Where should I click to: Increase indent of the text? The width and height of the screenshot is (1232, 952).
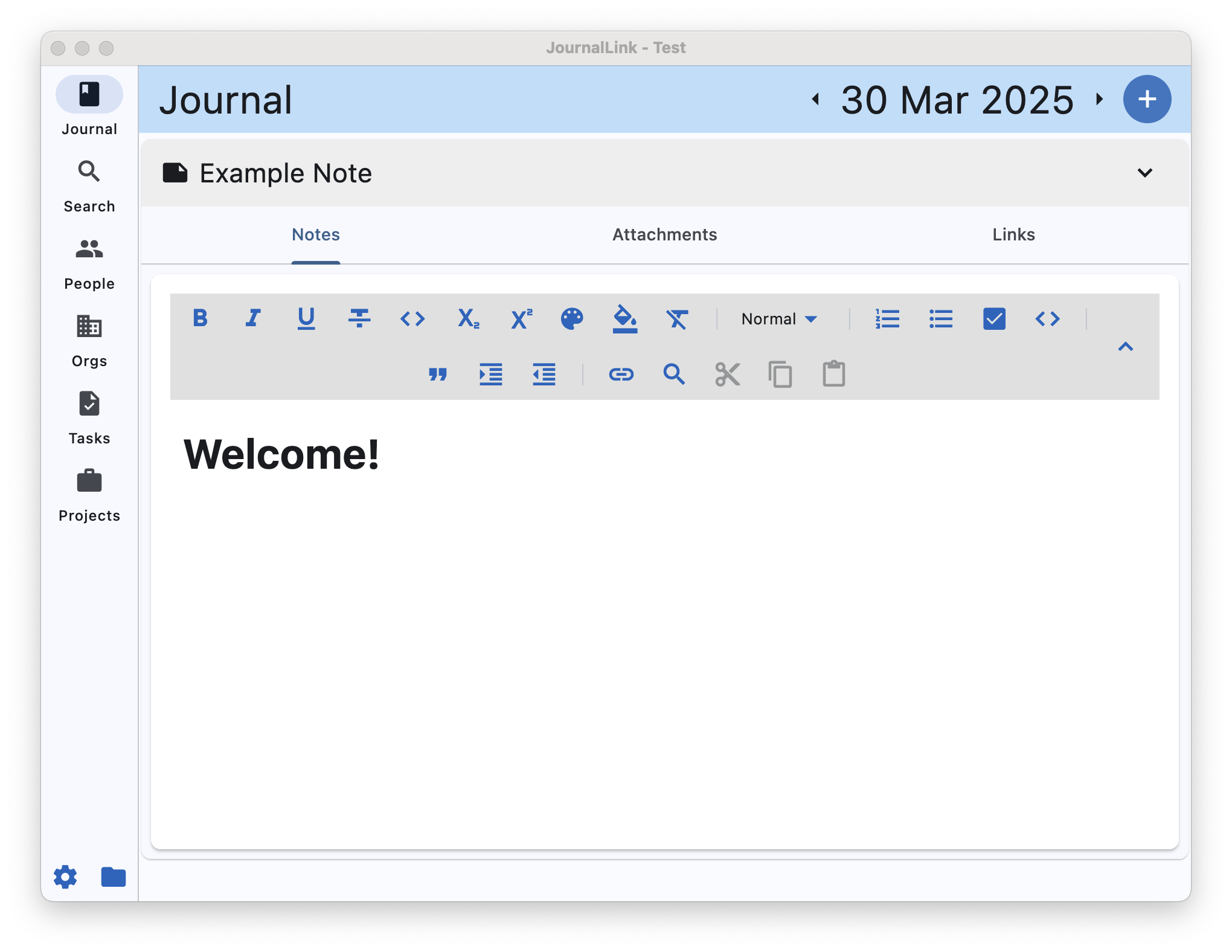pyautogui.click(x=490, y=375)
